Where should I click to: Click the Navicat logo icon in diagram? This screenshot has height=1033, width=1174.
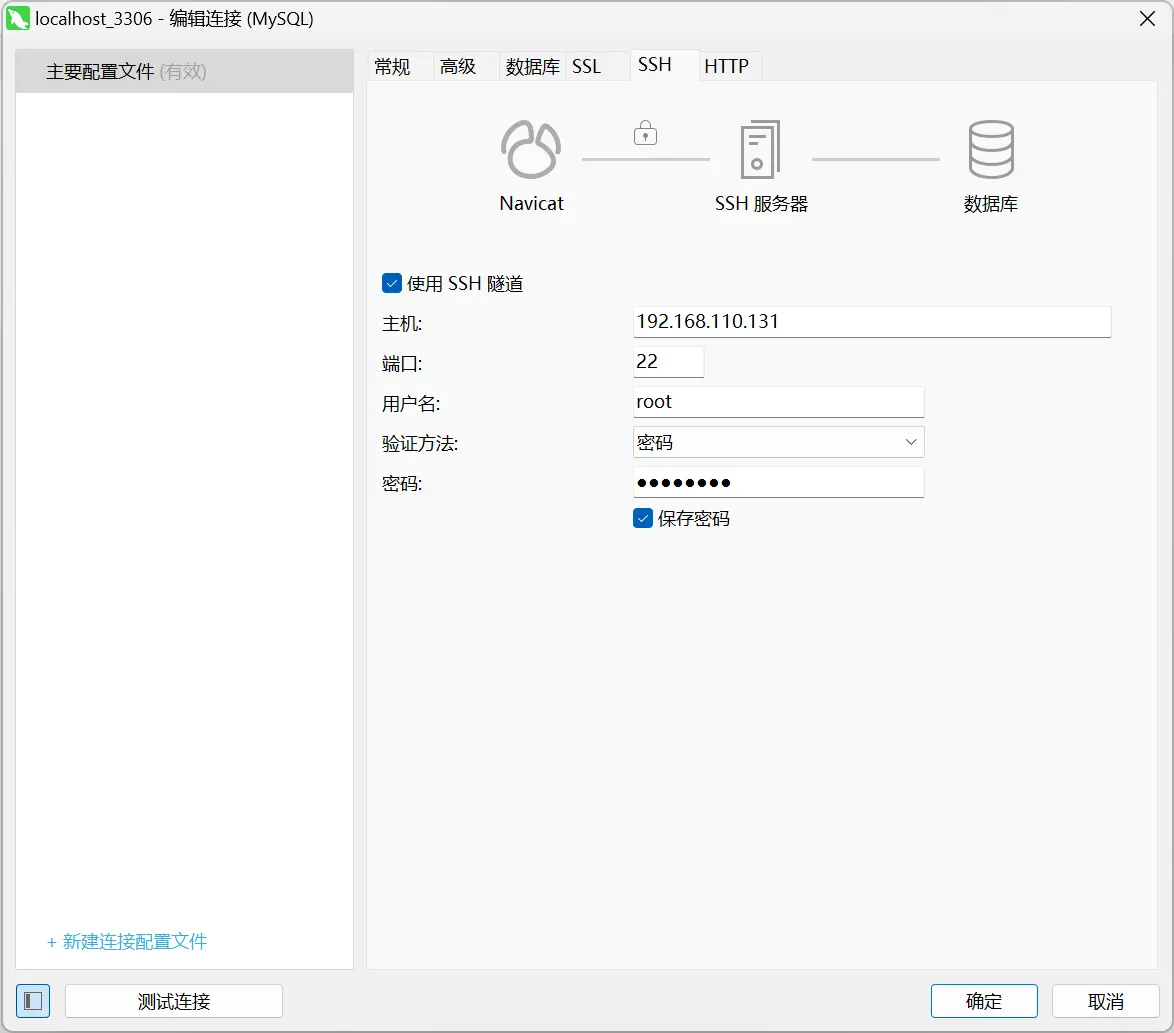[x=531, y=149]
